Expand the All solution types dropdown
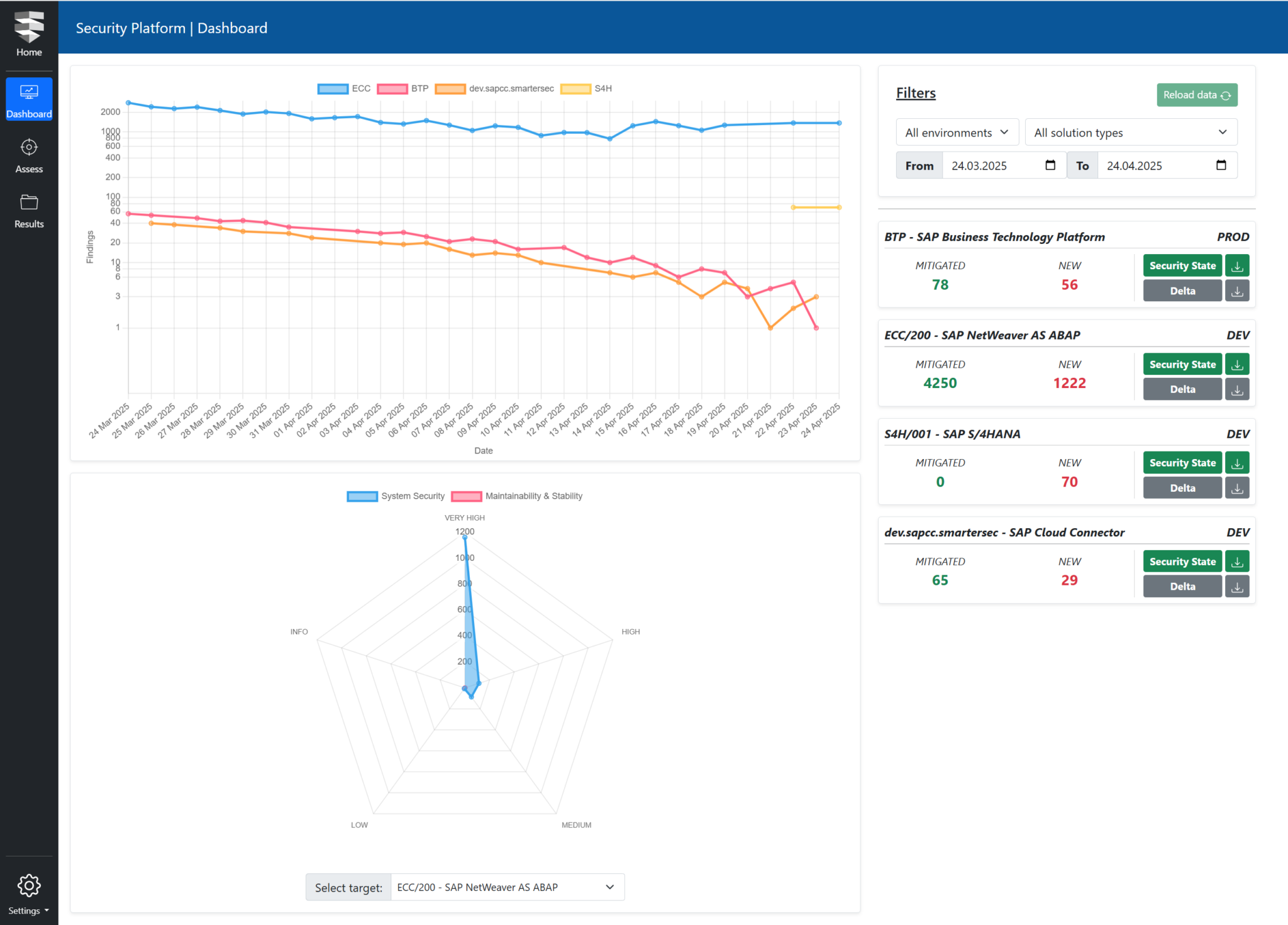 [x=1130, y=132]
